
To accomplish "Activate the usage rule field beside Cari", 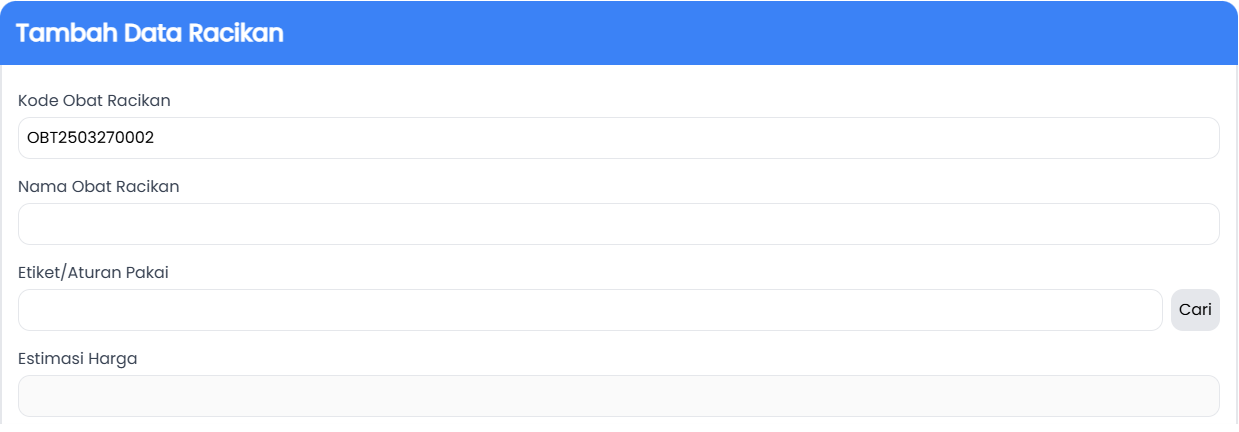I will pos(590,310).
